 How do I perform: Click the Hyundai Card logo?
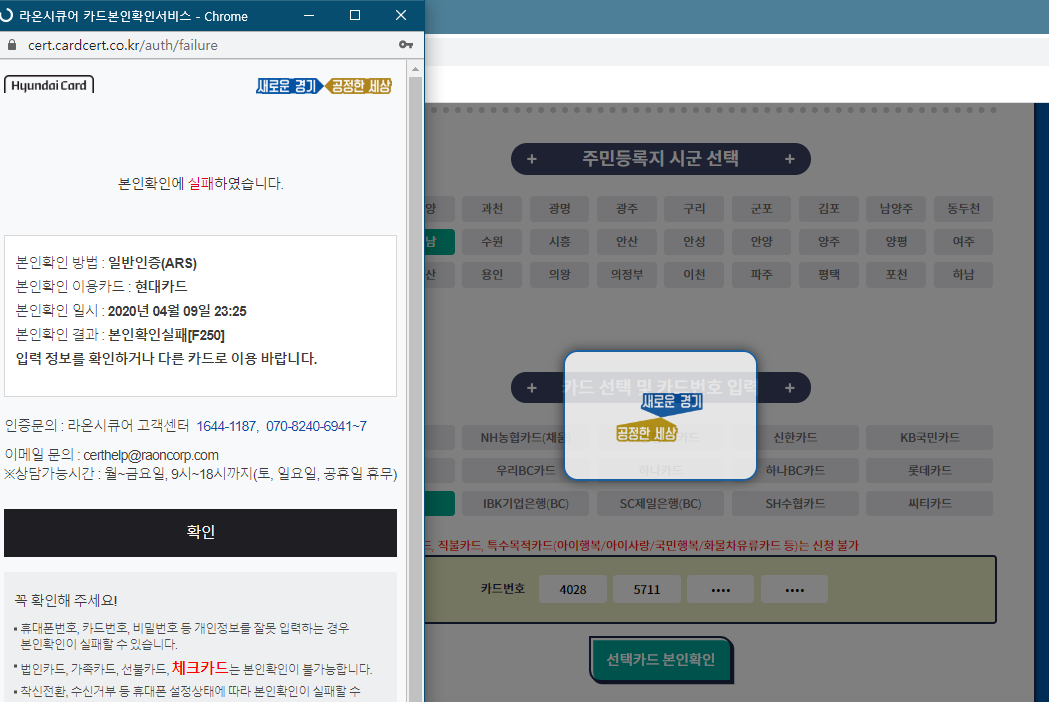(49, 85)
